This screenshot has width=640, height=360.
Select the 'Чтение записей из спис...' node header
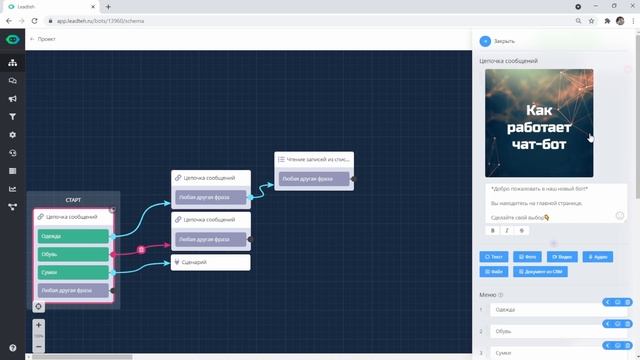click(x=314, y=160)
